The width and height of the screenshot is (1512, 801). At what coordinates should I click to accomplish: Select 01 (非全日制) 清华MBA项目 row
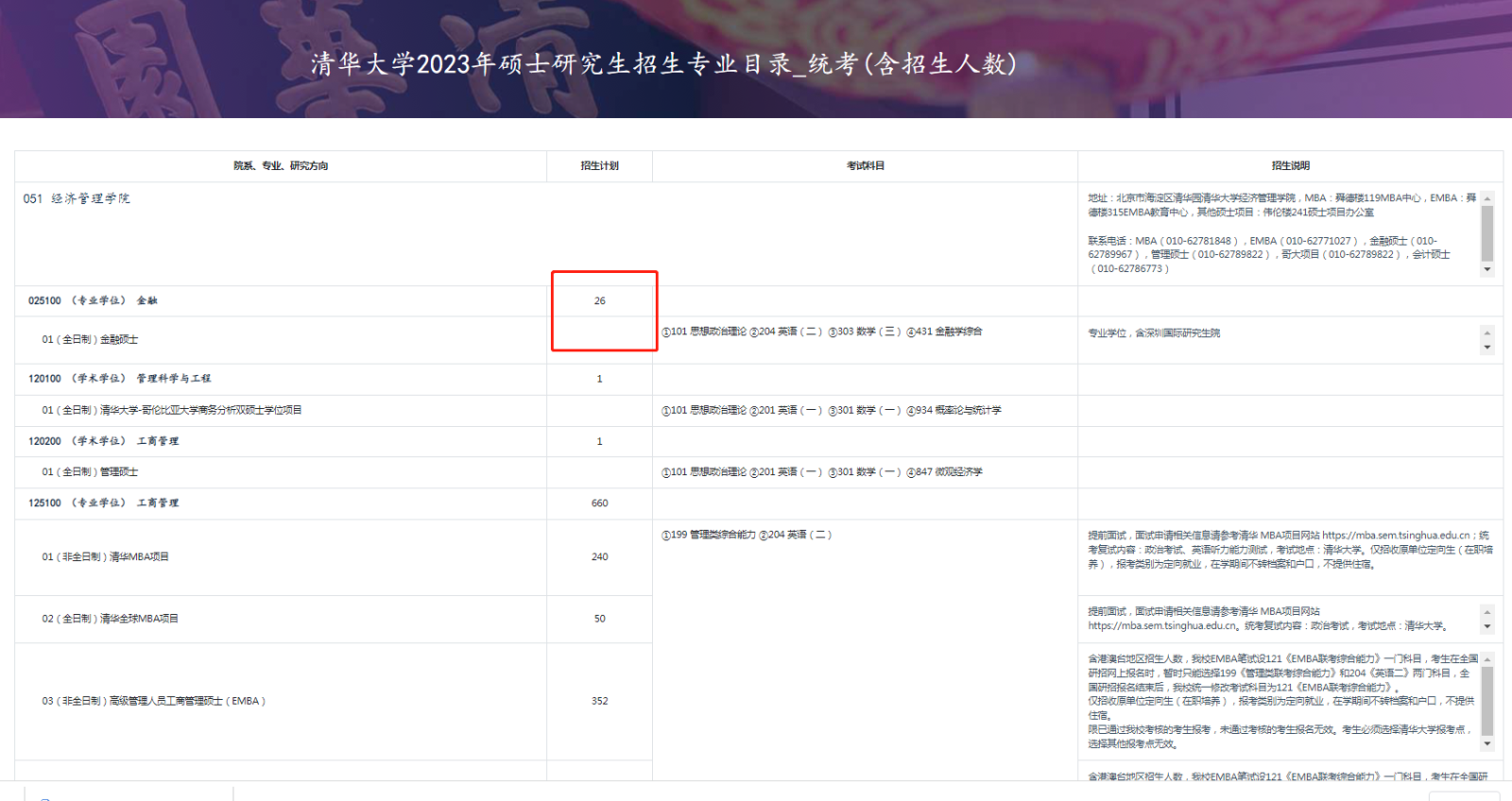(x=759, y=557)
